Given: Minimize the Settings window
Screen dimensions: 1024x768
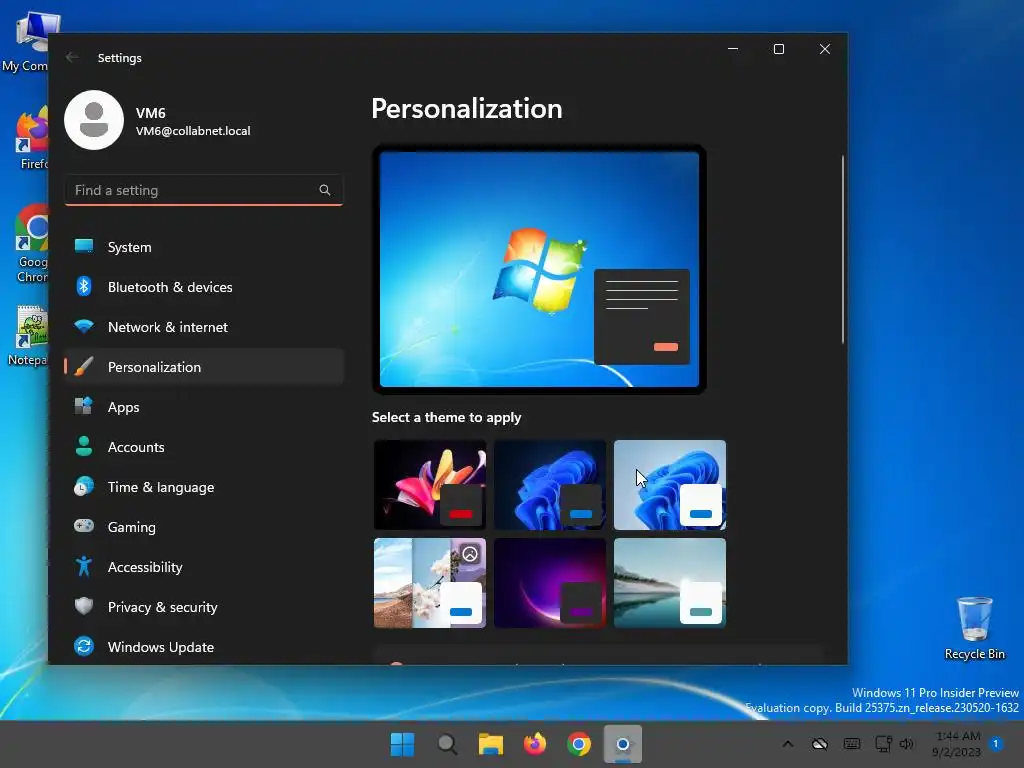Looking at the screenshot, I should pos(733,49).
